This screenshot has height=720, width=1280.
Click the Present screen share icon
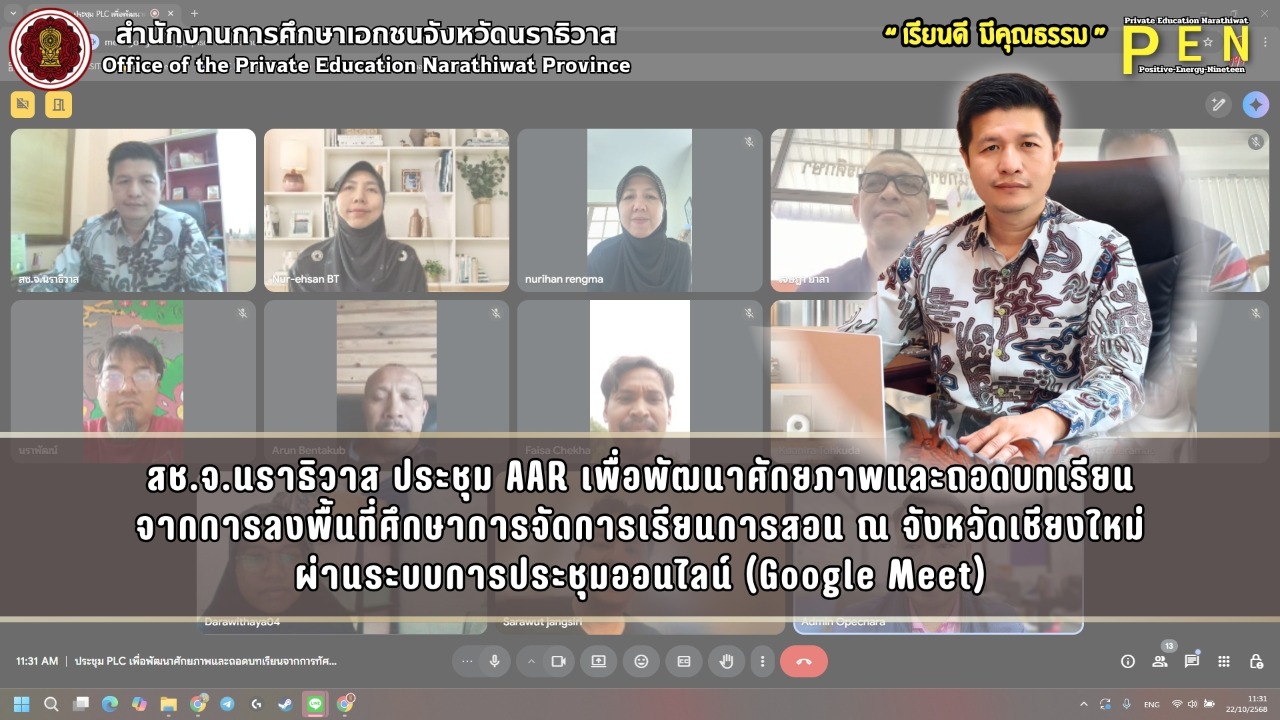599,661
